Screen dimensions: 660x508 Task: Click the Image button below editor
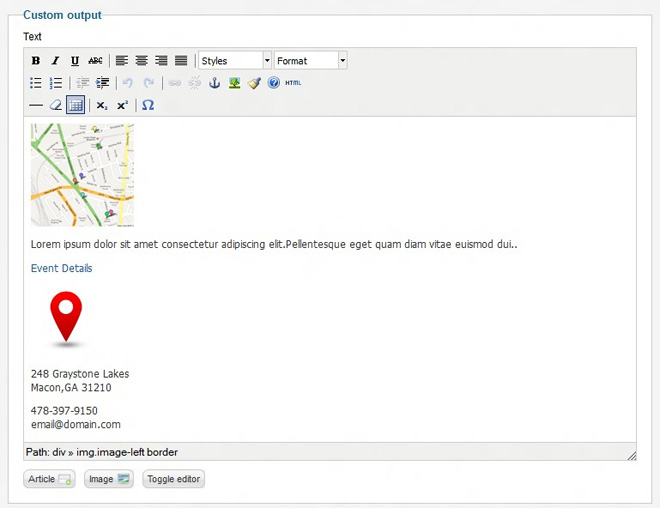(x=108, y=479)
